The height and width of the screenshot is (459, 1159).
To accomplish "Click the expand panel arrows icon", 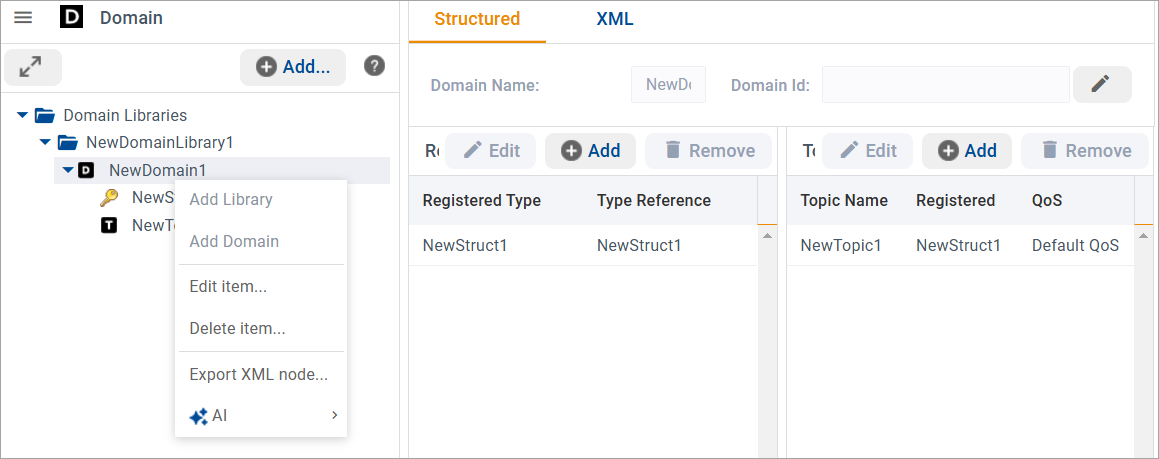I will tap(32, 67).
